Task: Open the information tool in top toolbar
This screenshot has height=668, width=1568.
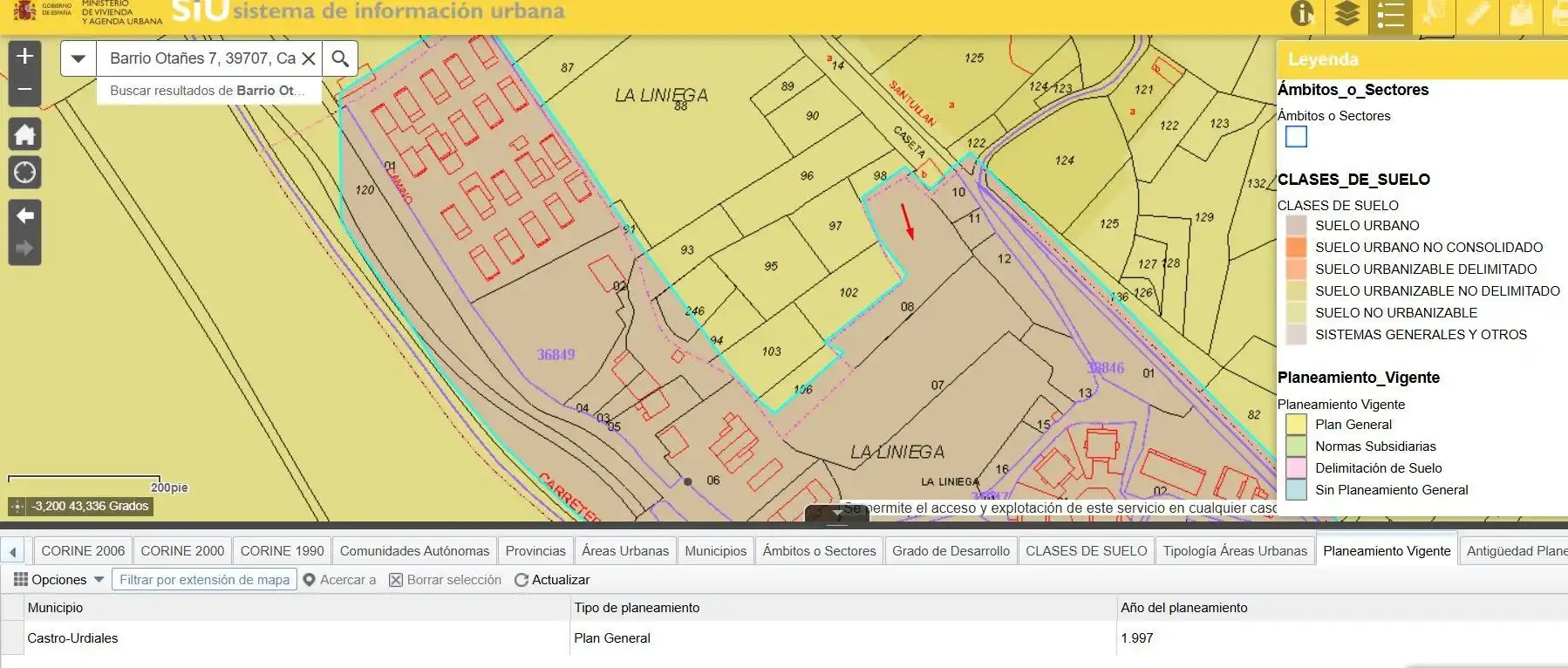Action: (1302, 14)
